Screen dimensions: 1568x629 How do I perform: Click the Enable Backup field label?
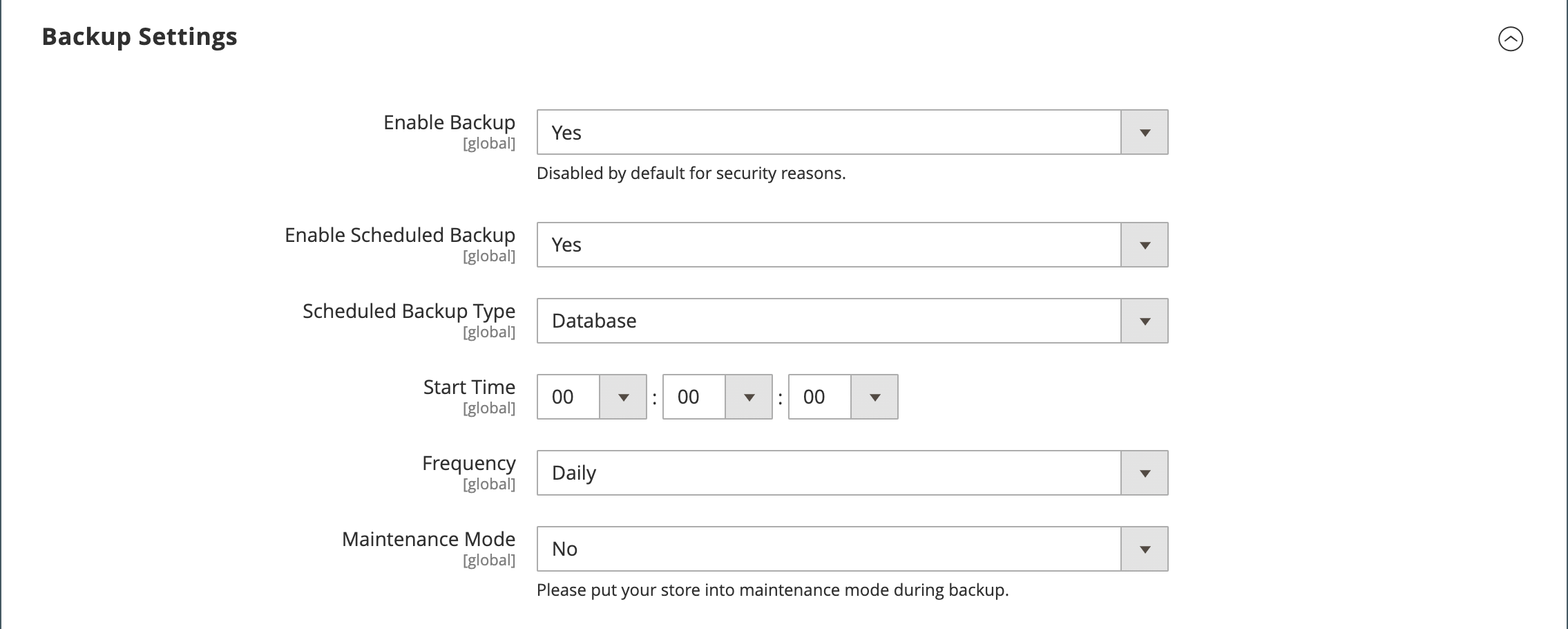point(449,122)
